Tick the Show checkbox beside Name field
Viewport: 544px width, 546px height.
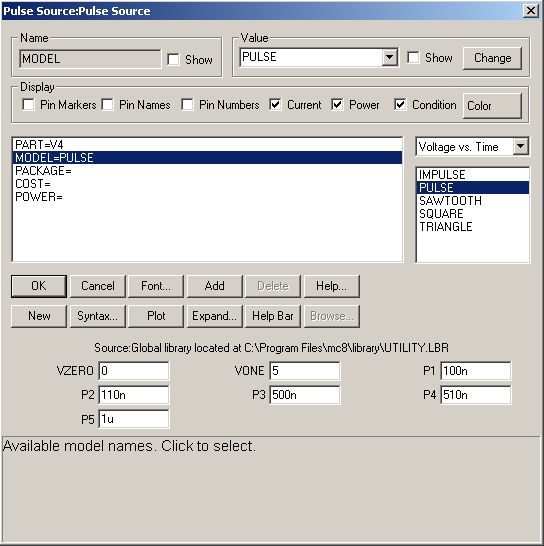(x=173, y=59)
